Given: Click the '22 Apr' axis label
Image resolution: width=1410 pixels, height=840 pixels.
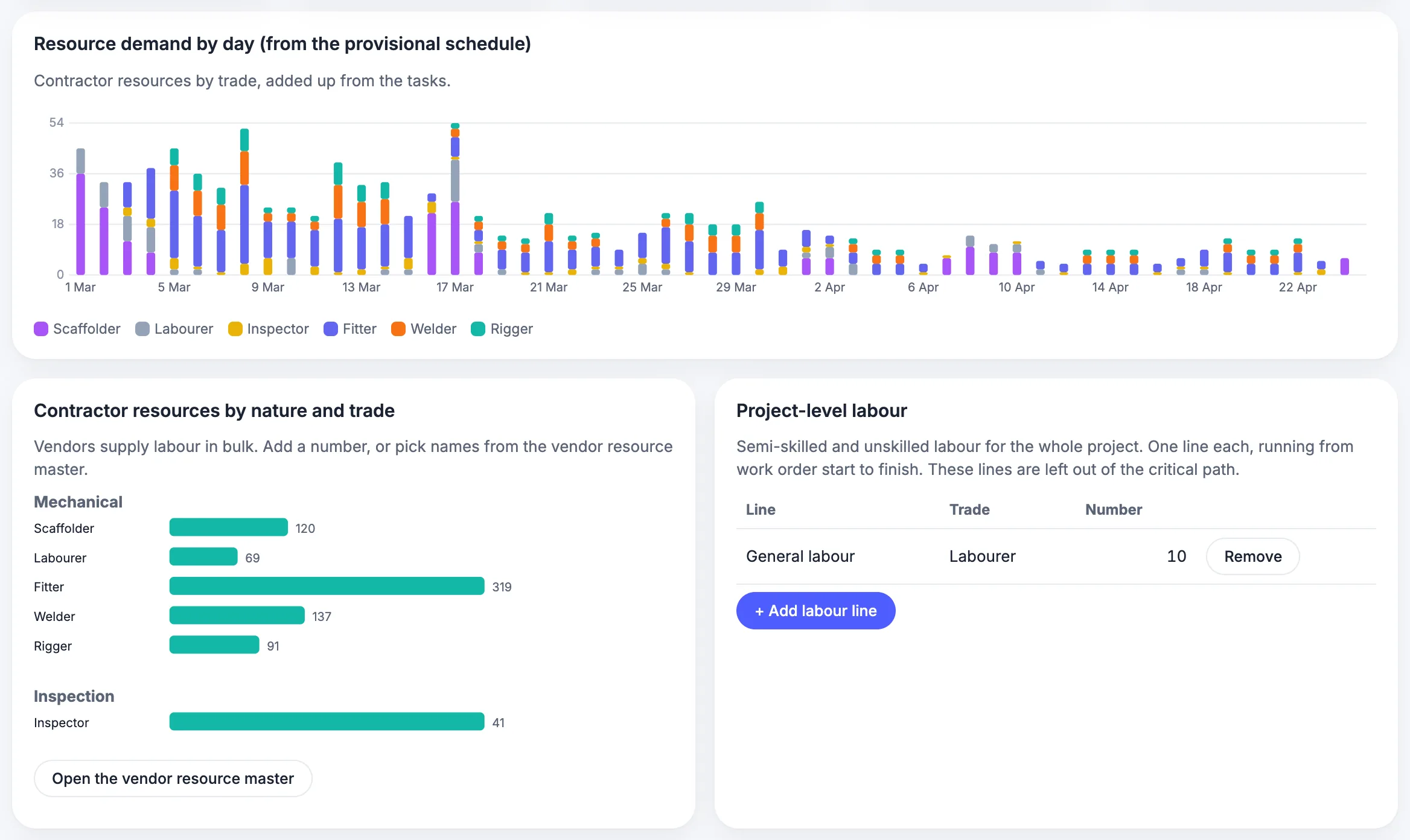Looking at the screenshot, I should coord(1298,287).
